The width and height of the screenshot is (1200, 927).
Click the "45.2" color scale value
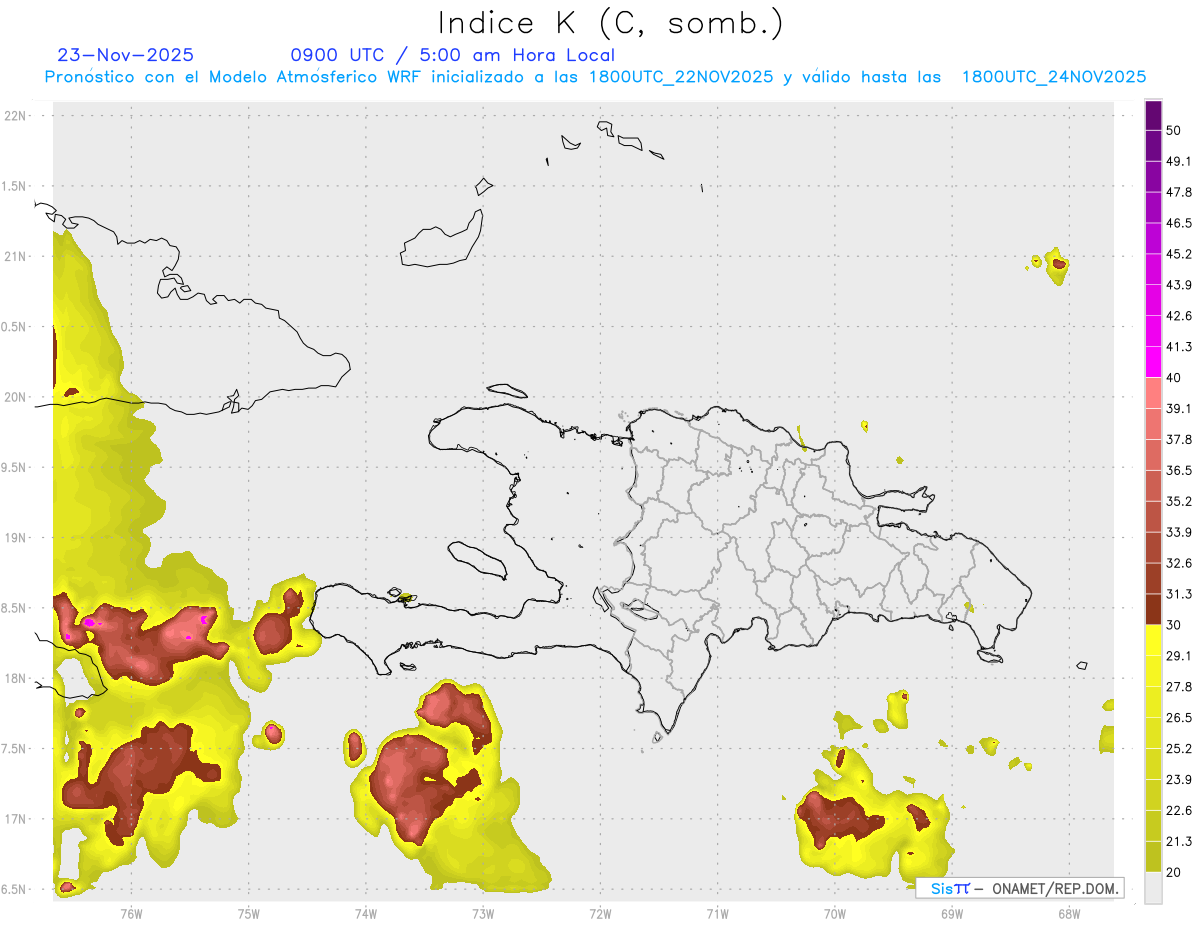(1179, 254)
